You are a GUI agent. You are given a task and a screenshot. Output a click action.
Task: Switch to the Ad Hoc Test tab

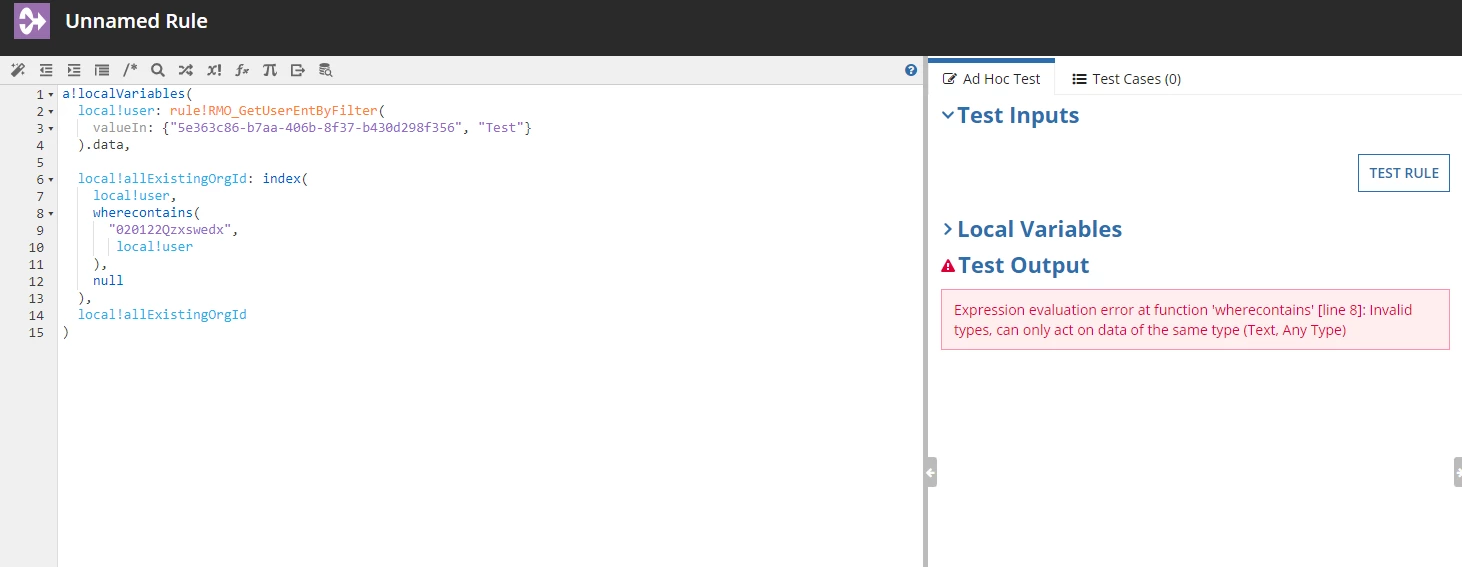pos(992,78)
